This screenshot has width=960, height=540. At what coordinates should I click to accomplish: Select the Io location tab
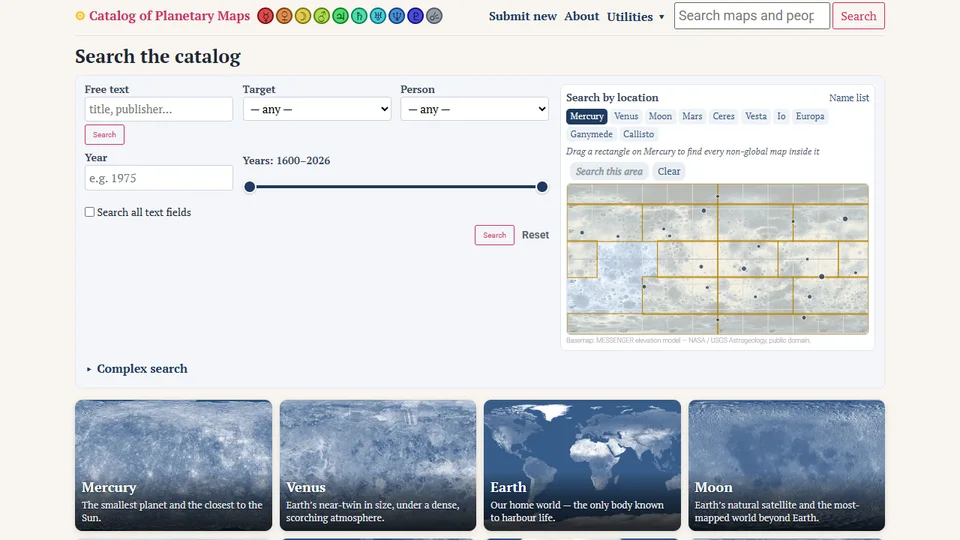(x=781, y=116)
